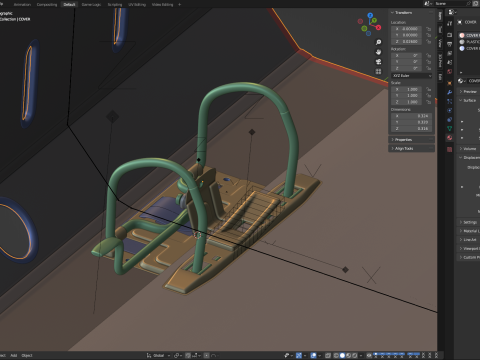Viewport: 480px width, 360px height.
Task: Toggle the camera view icon
Action: tap(378, 62)
